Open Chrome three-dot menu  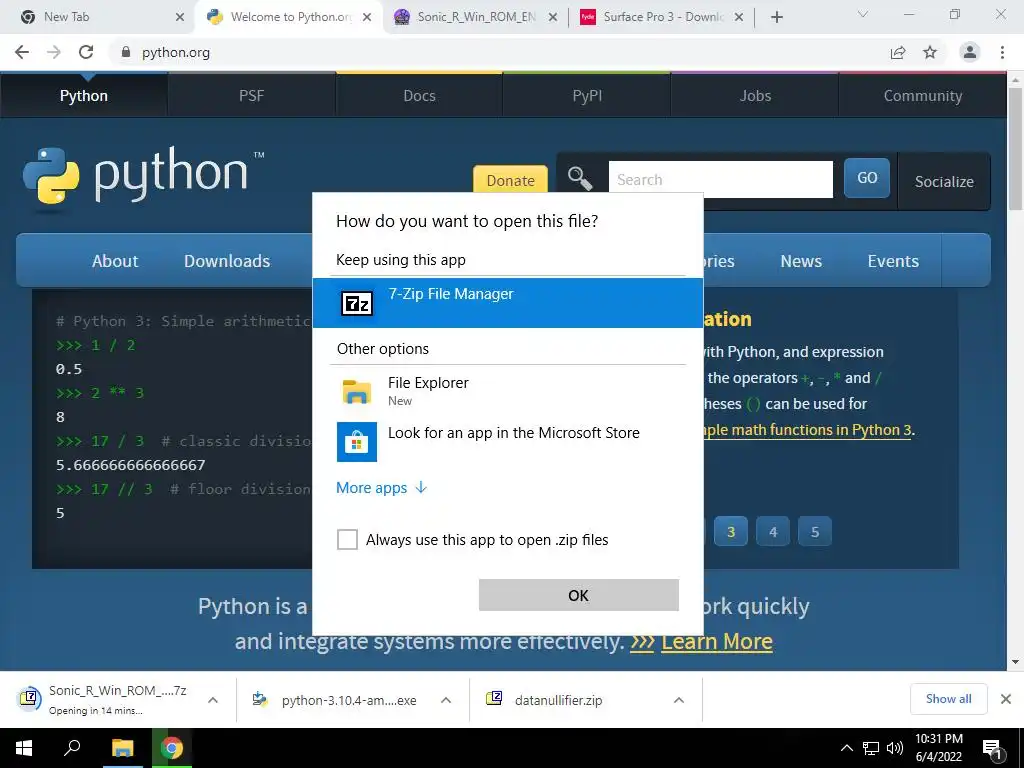1002,52
